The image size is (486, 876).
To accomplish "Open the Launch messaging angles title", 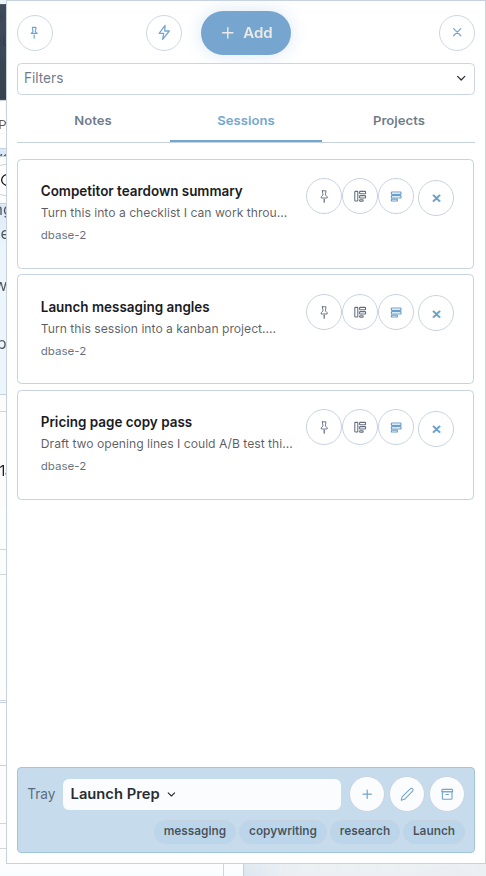I will tap(125, 307).
